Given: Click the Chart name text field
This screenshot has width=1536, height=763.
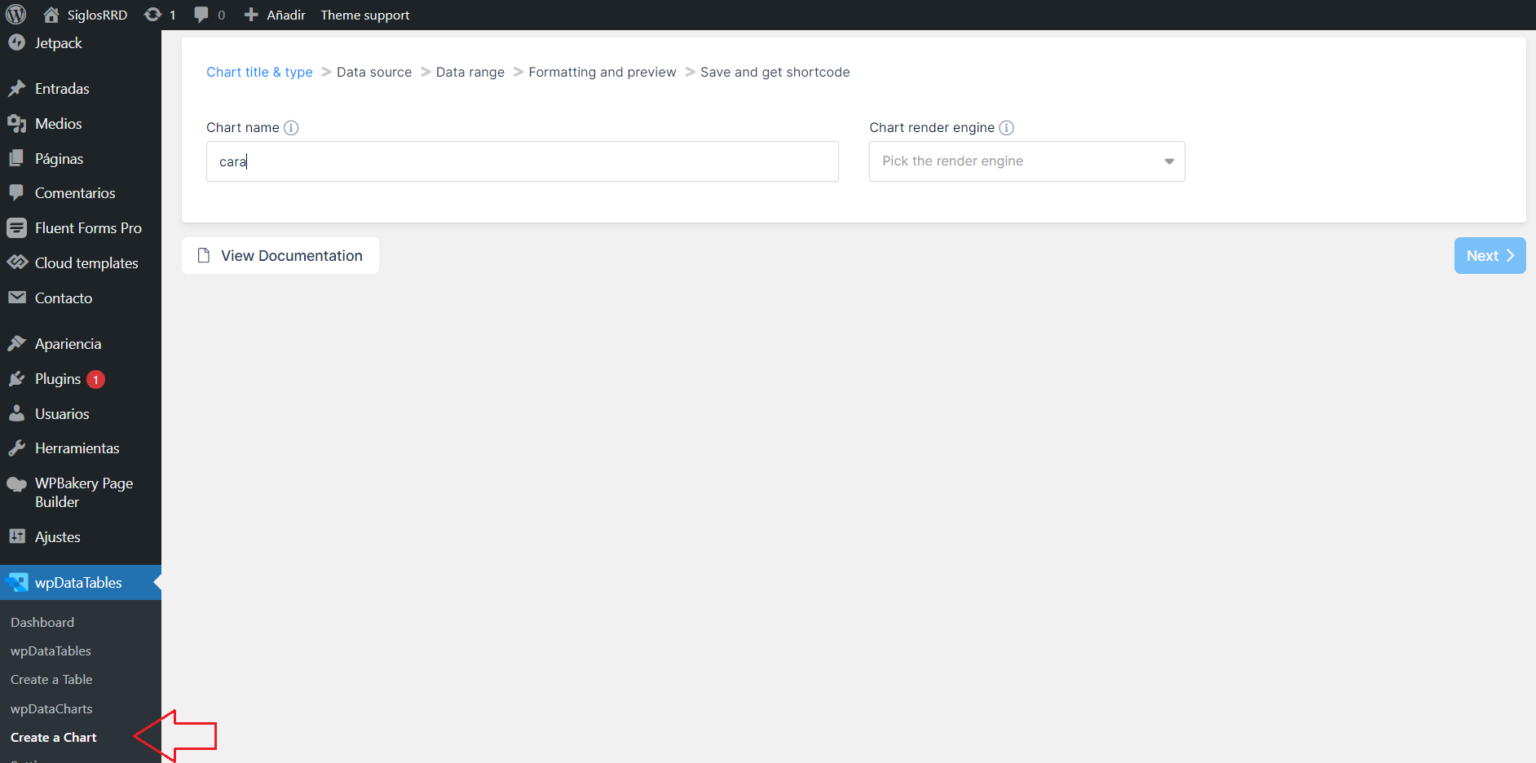Looking at the screenshot, I should pyautogui.click(x=522, y=161).
